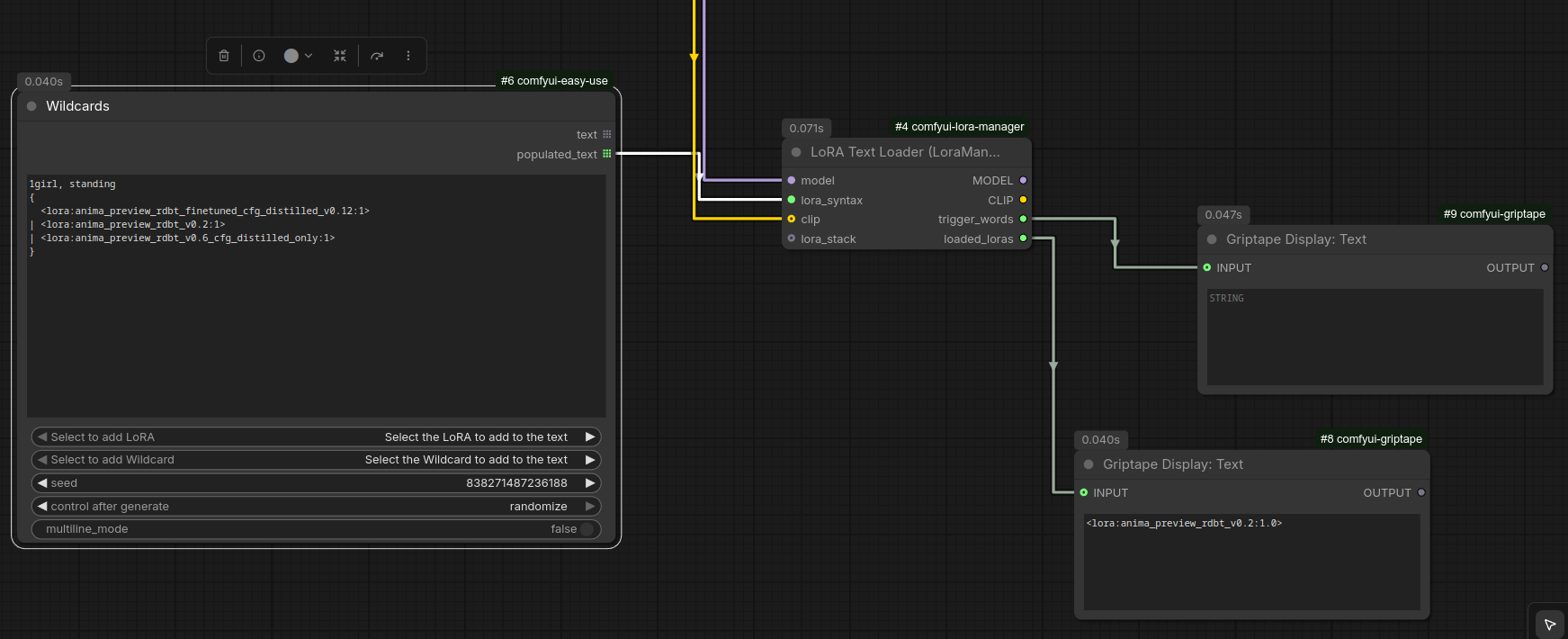Viewport: 1568px width, 639px height.
Task: Toggle collapse dot on Wildcards node title
Action: [x=32, y=106]
